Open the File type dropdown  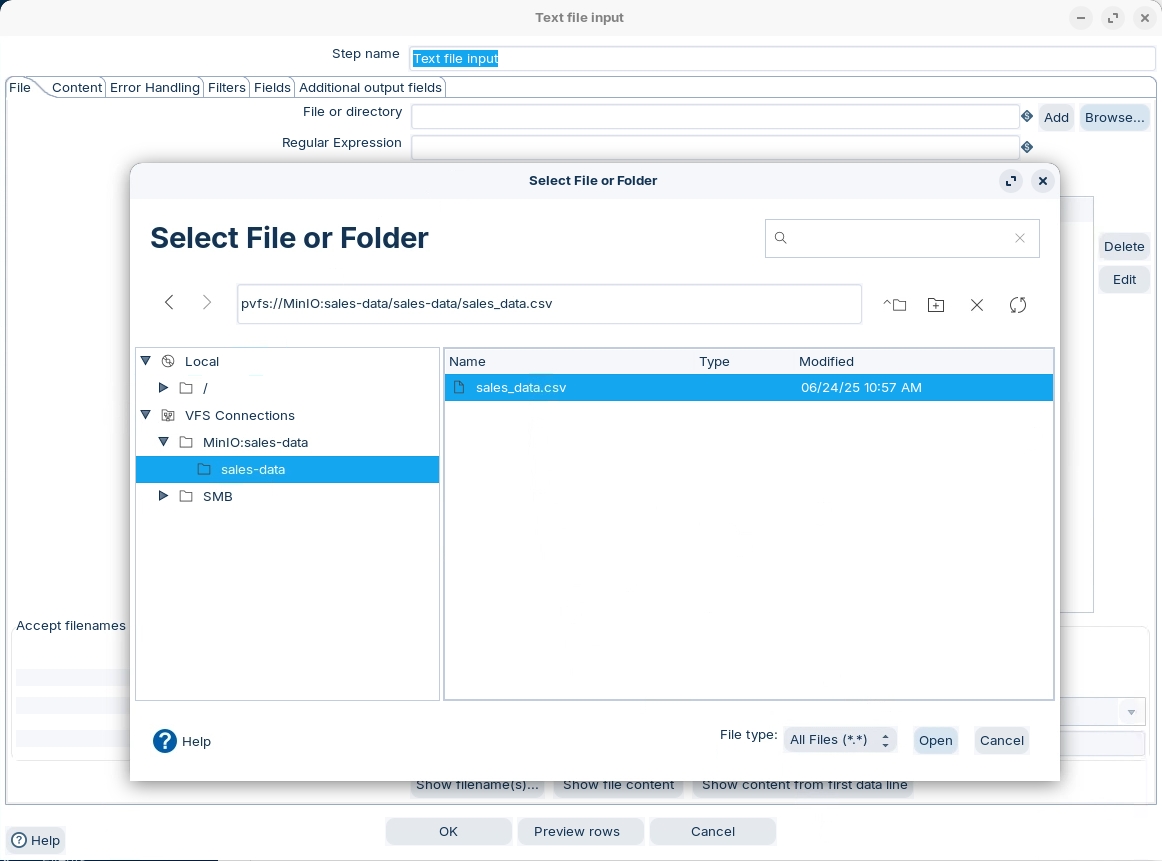coord(839,740)
